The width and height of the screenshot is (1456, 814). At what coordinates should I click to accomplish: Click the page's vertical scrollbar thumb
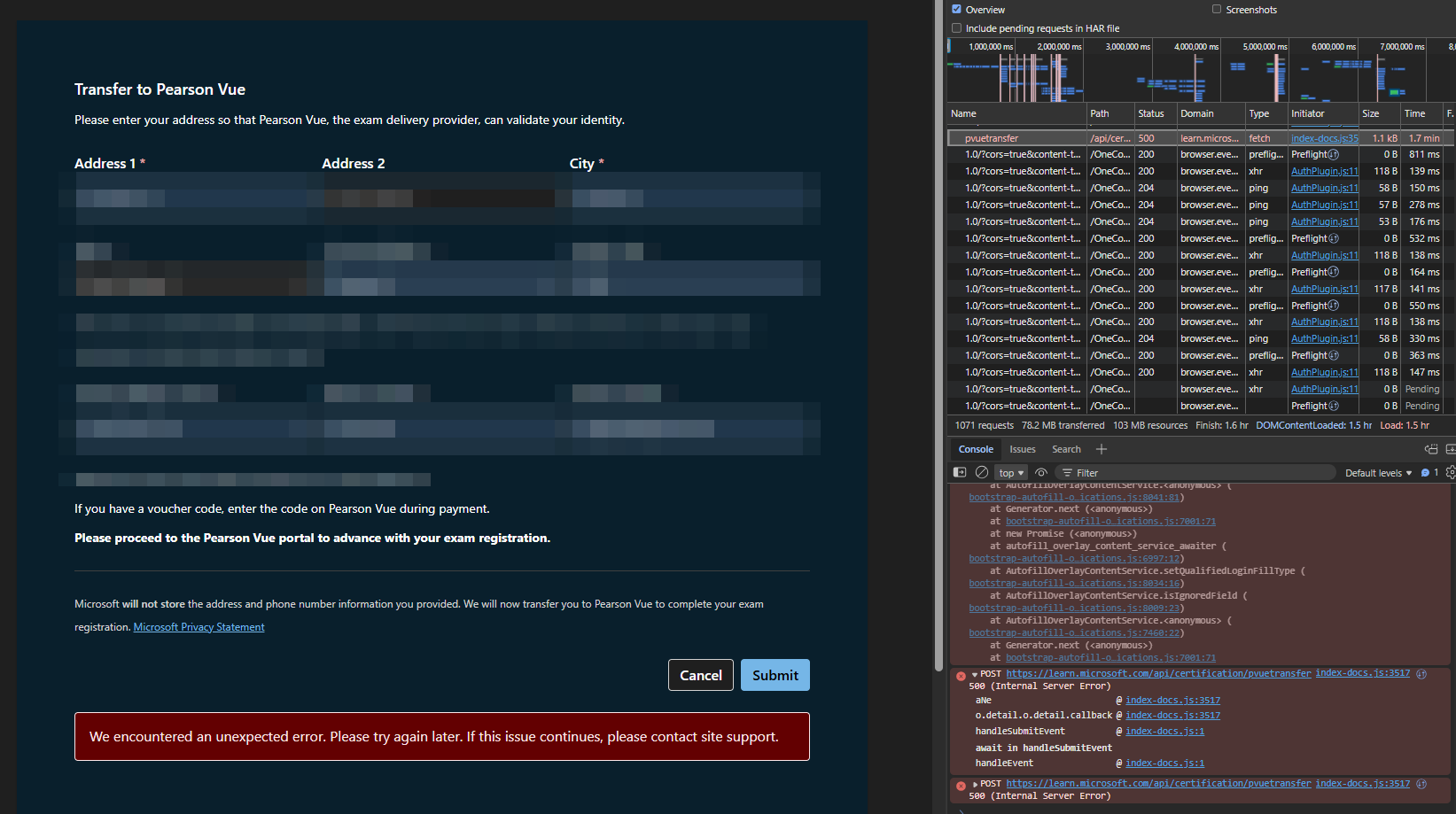click(x=938, y=335)
